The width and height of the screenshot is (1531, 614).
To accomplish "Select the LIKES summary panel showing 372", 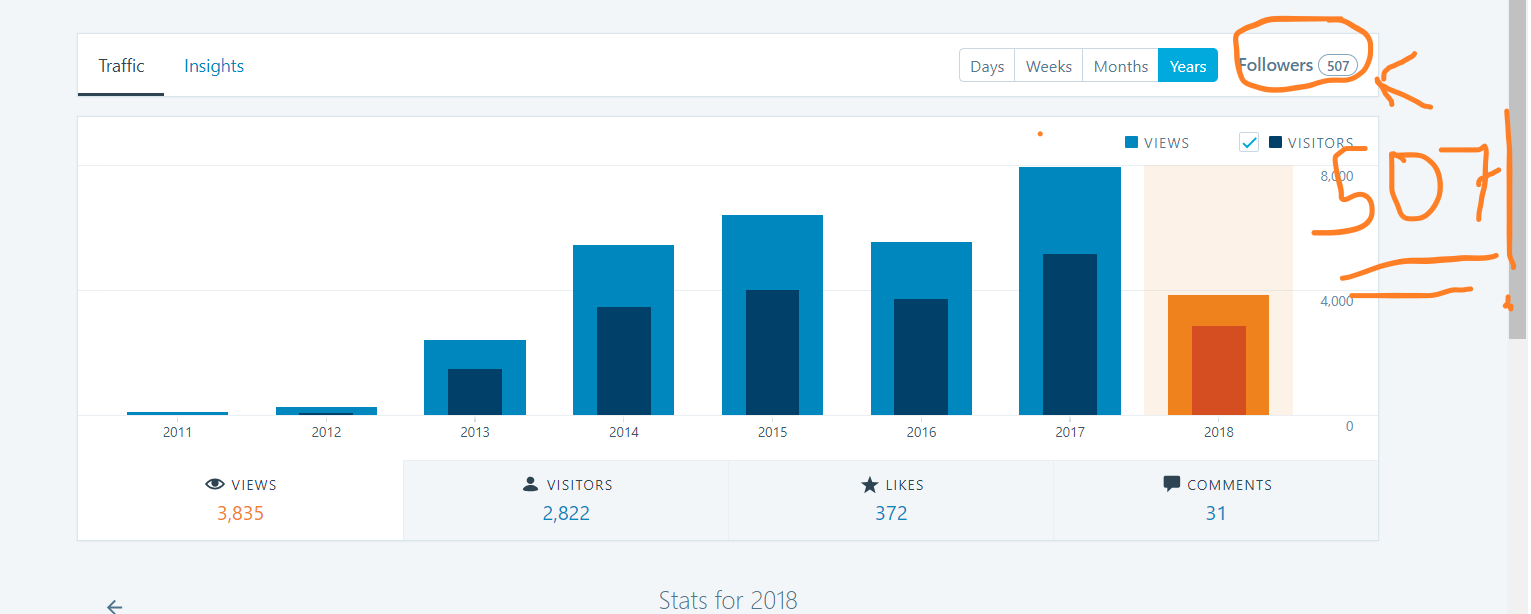I will coord(891,500).
